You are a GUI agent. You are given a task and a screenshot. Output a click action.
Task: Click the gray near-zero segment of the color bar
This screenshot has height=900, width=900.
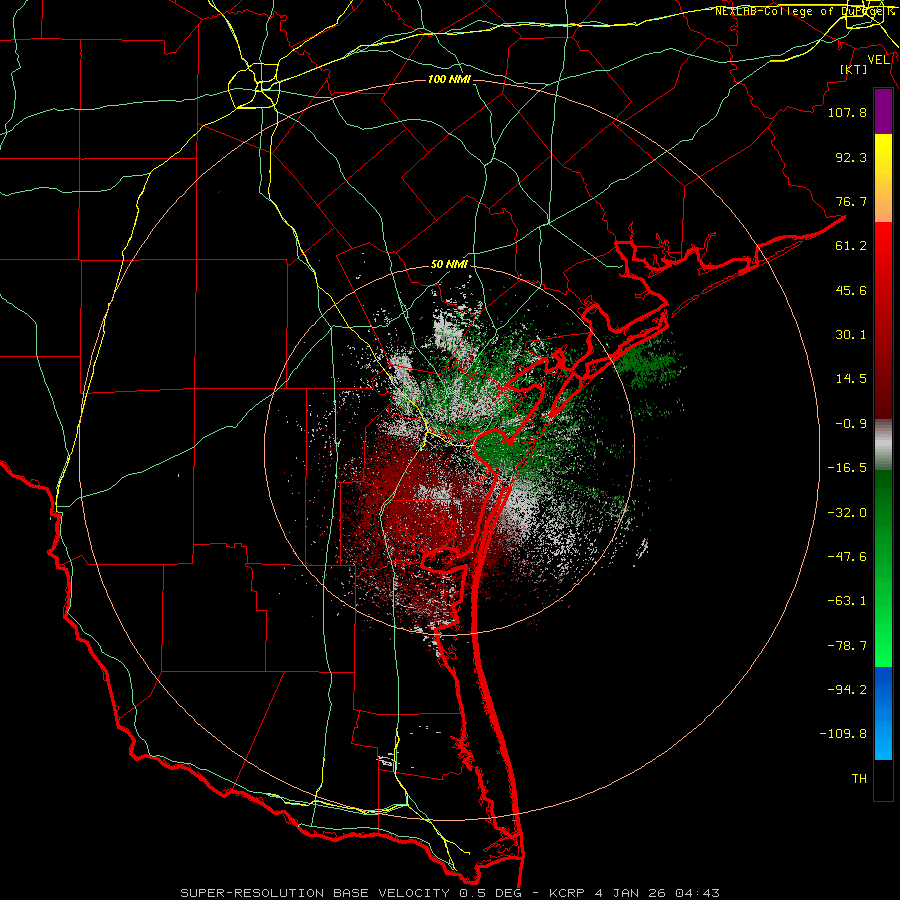pyautogui.click(x=883, y=444)
